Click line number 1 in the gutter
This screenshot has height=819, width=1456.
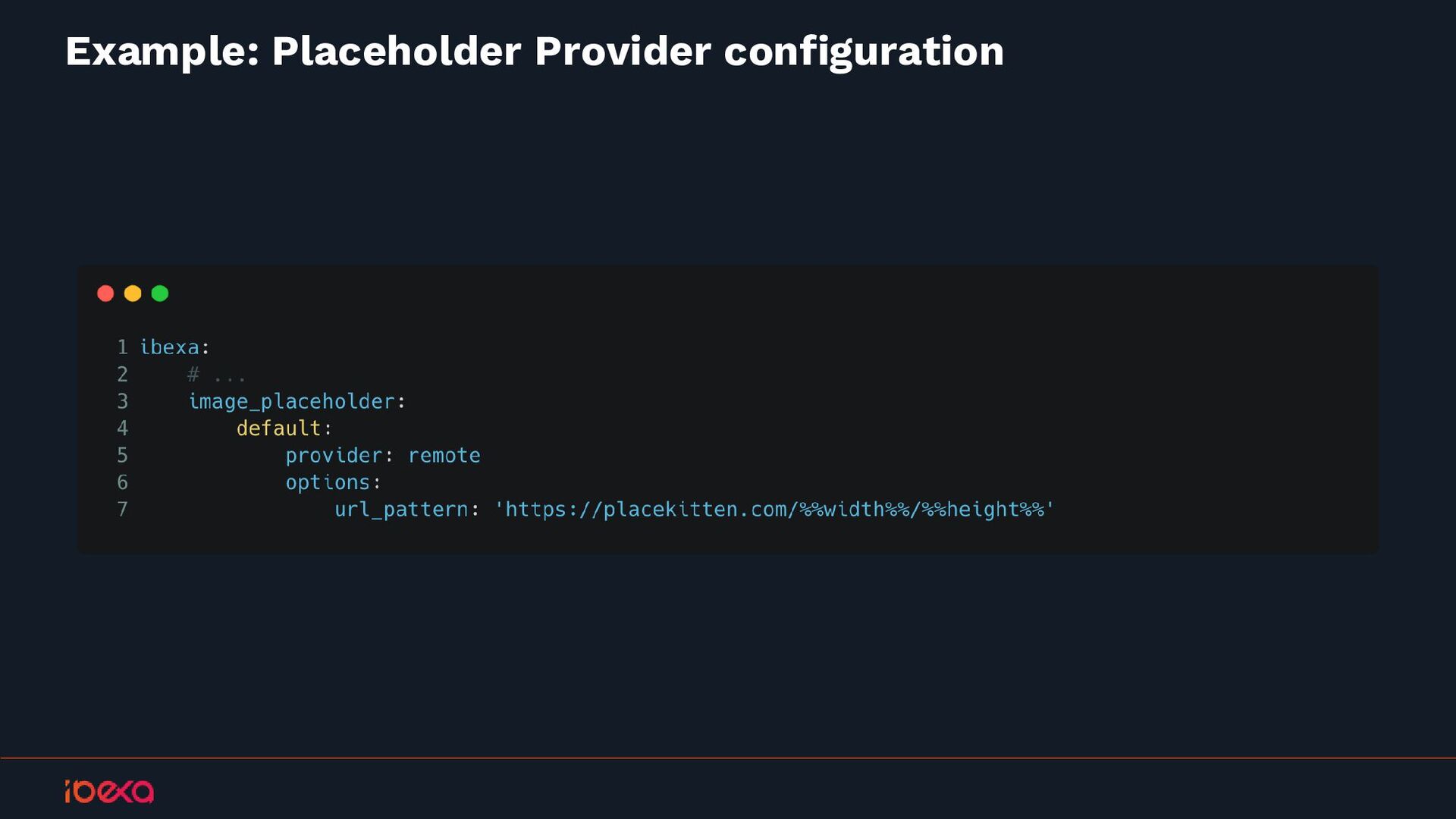pyautogui.click(x=122, y=347)
